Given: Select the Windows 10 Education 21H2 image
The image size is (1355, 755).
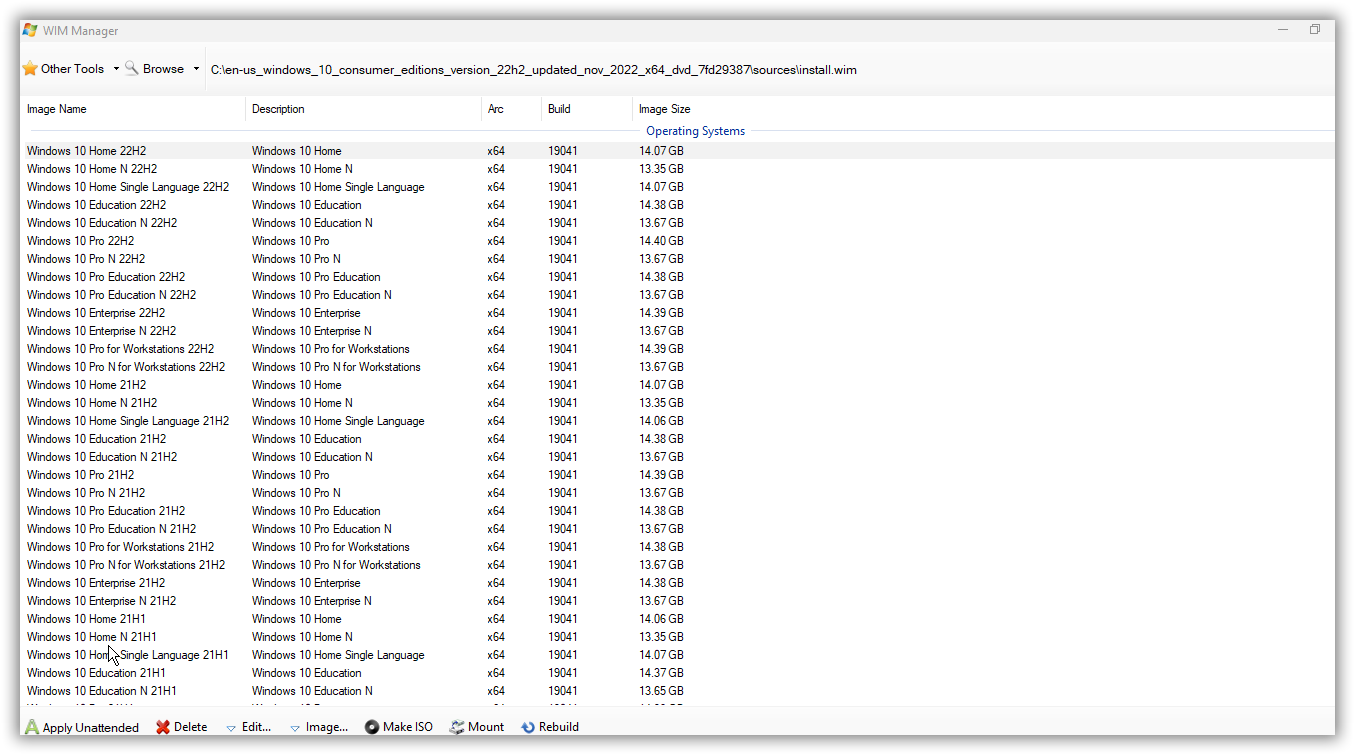Looking at the screenshot, I should pos(96,439).
